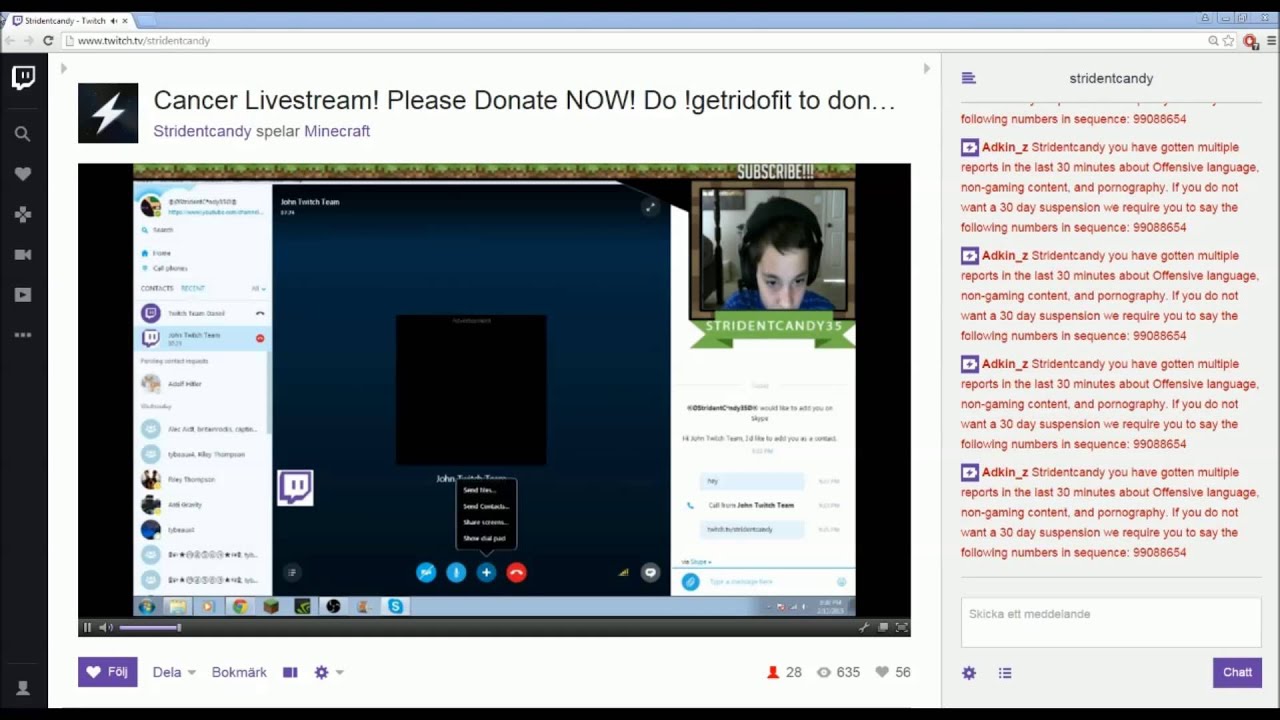The width and height of the screenshot is (1280, 720).
Task: Mute microphone in the streamed Skype call
Action: (x=456, y=572)
